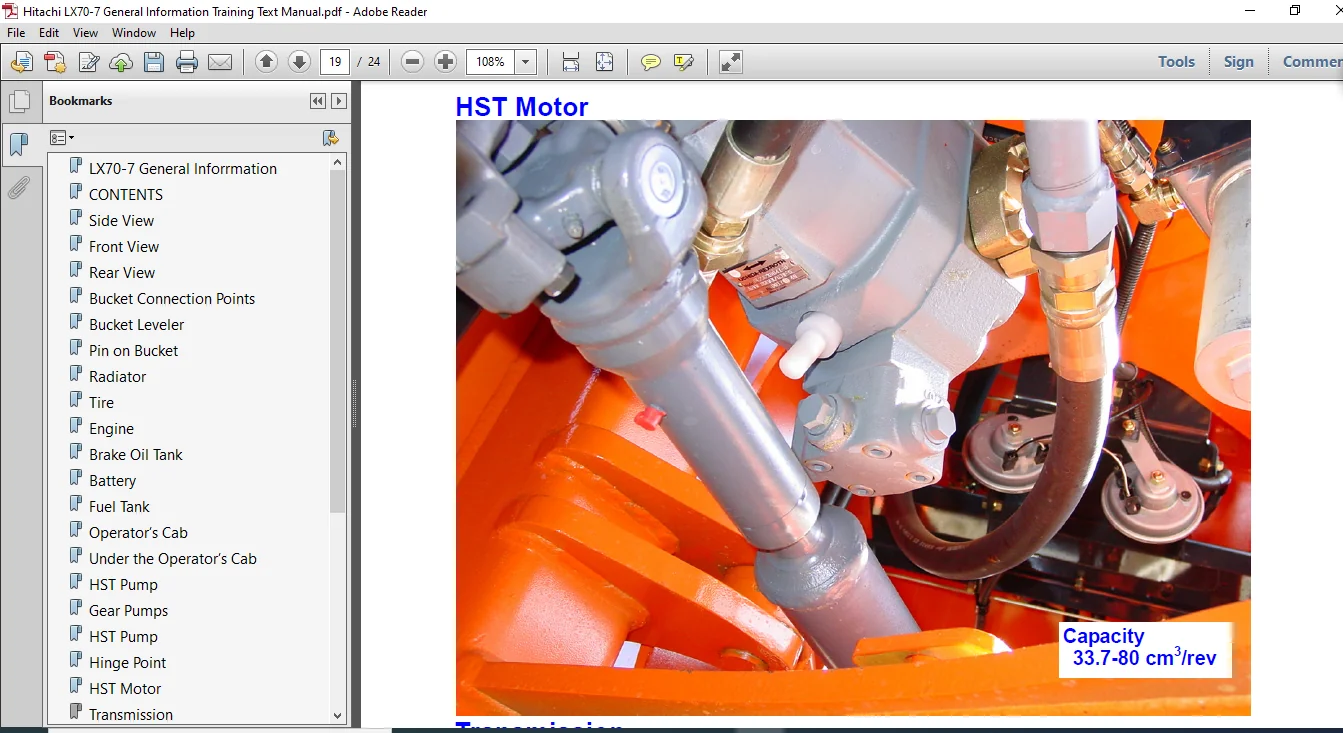Click the Fit width scrolling icon
Image resolution: width=1343 pixels, height=733 pixels.
[571, 62]
